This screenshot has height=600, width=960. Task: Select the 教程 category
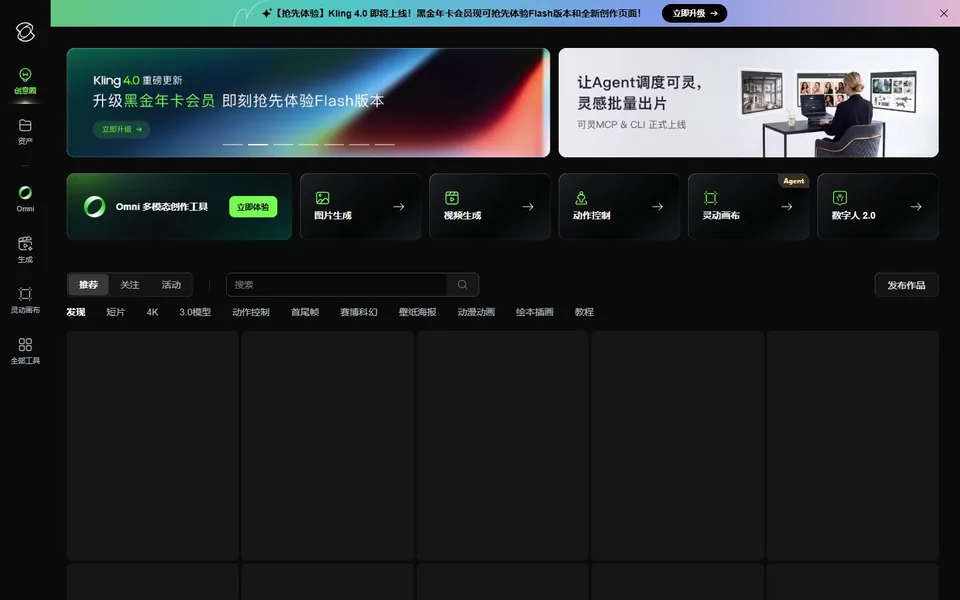click(584, 312)
